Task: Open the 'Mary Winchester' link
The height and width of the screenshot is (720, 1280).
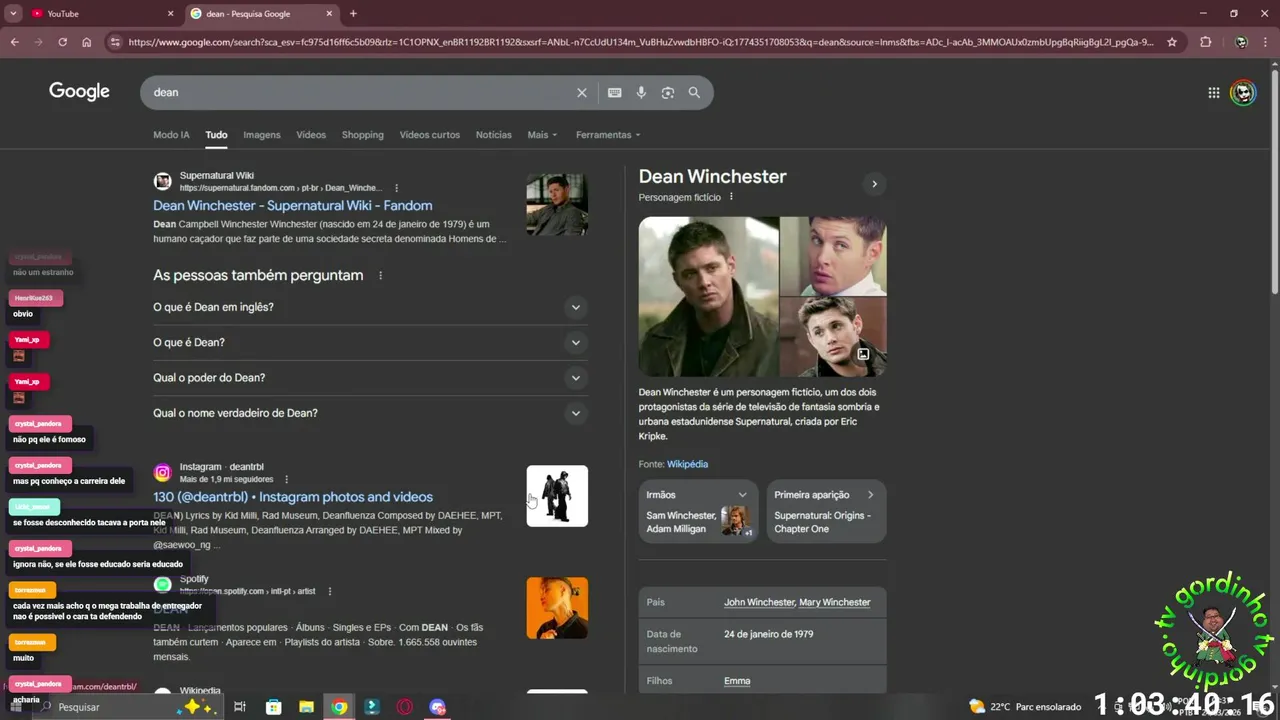Action: tap(835, 602)
